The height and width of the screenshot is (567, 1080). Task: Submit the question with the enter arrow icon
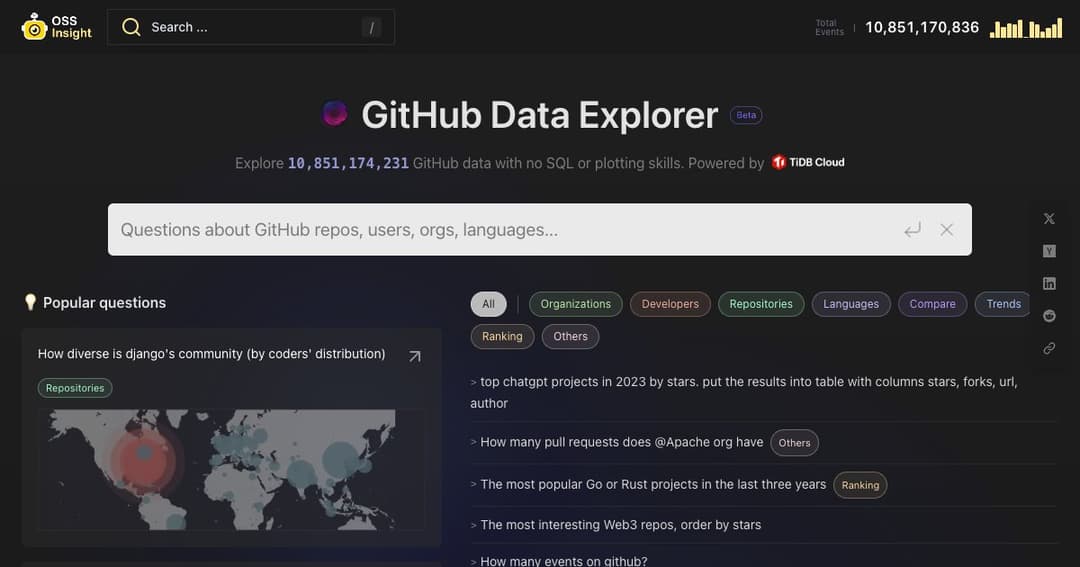pyautogui.click(x=913, y=230)
